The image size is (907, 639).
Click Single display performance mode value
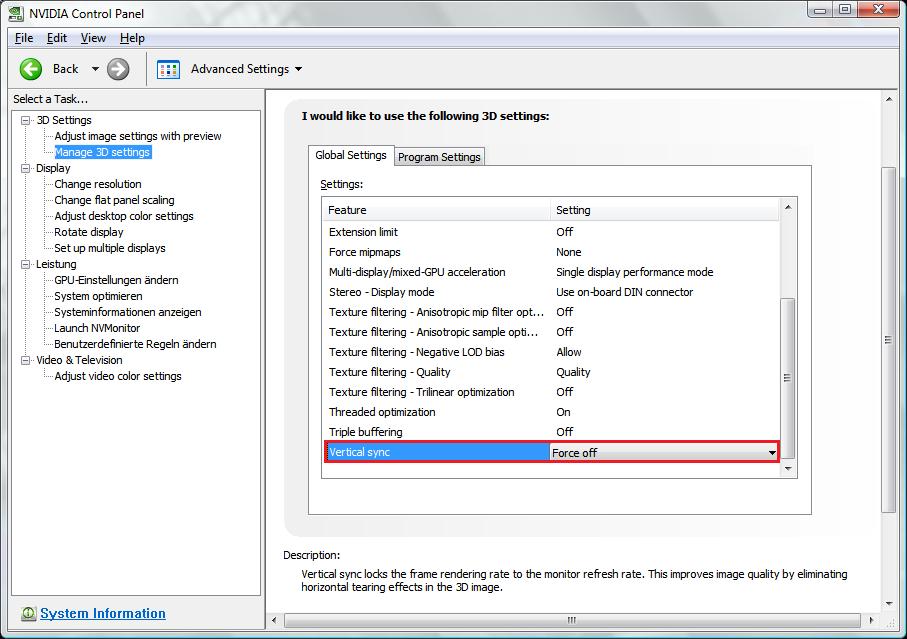635,272
